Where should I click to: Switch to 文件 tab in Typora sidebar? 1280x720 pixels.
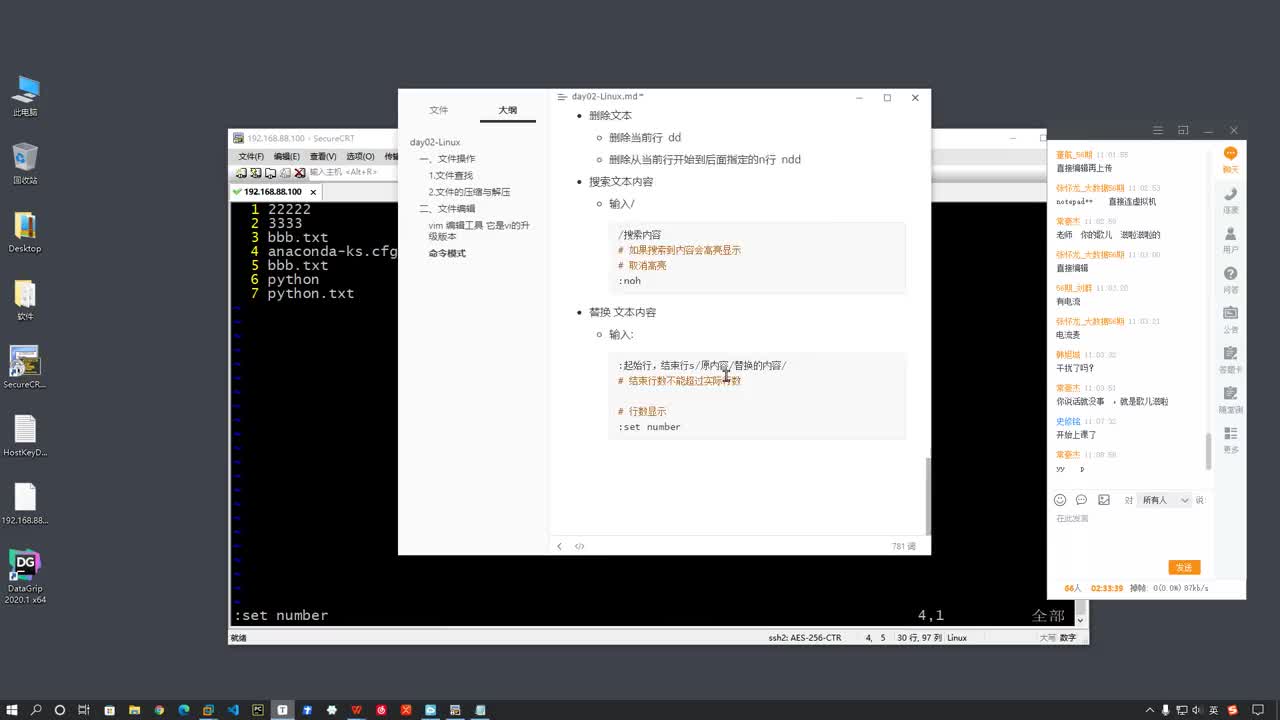tap(438, 110)
